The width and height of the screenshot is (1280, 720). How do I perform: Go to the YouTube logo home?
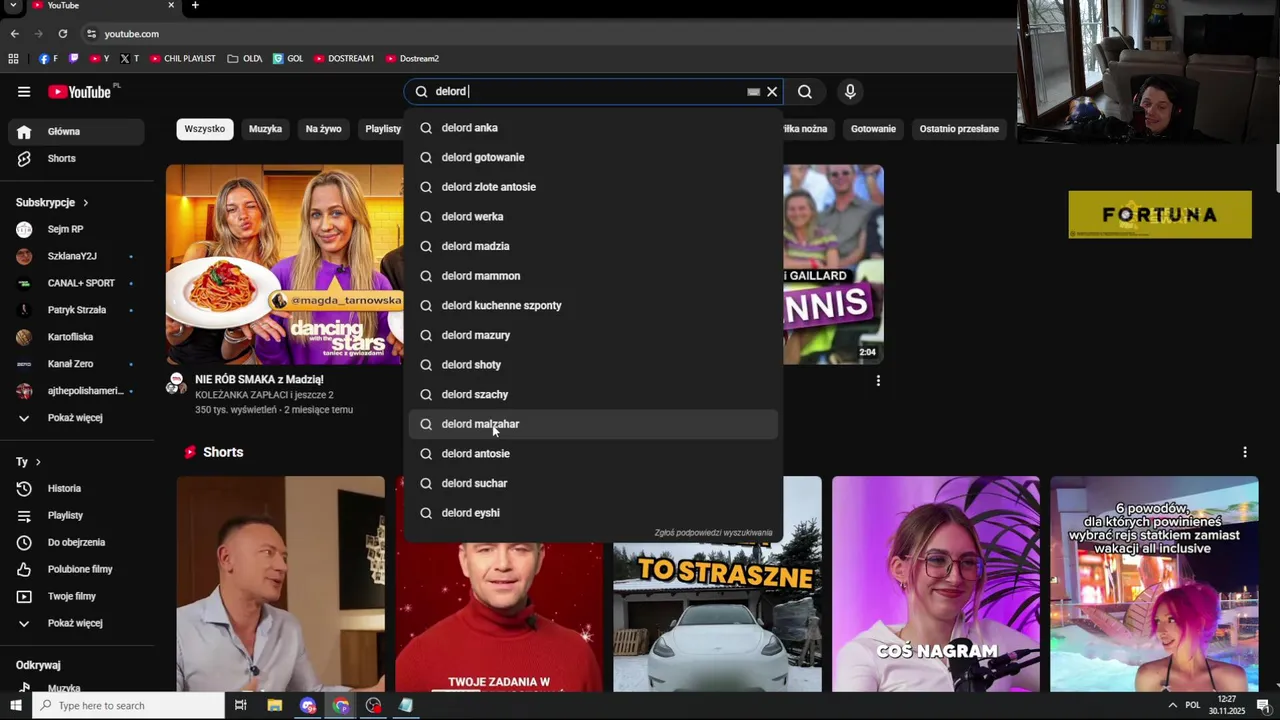(x=80, y=92)
